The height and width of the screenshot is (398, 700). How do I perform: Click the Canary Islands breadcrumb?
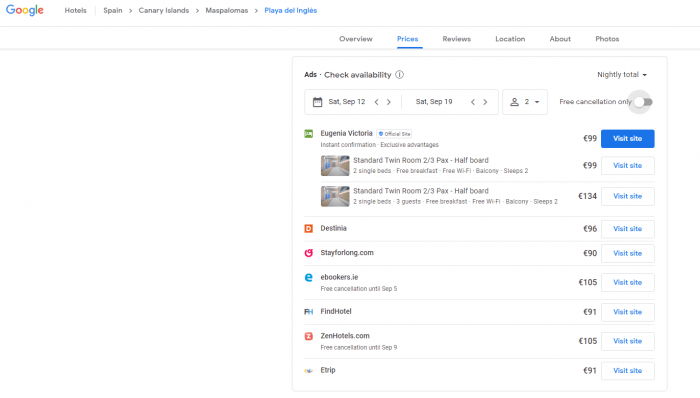(x=164, y=10)
